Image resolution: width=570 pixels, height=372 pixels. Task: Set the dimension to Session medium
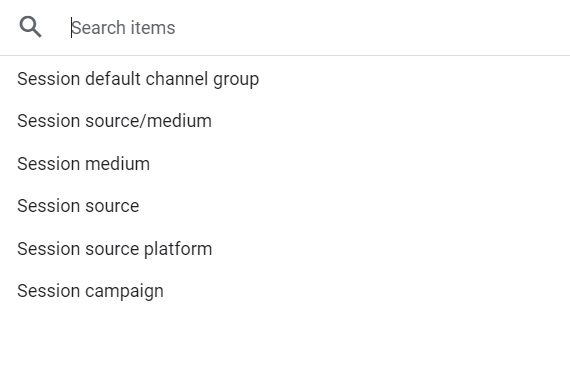[x=285, y=164]
